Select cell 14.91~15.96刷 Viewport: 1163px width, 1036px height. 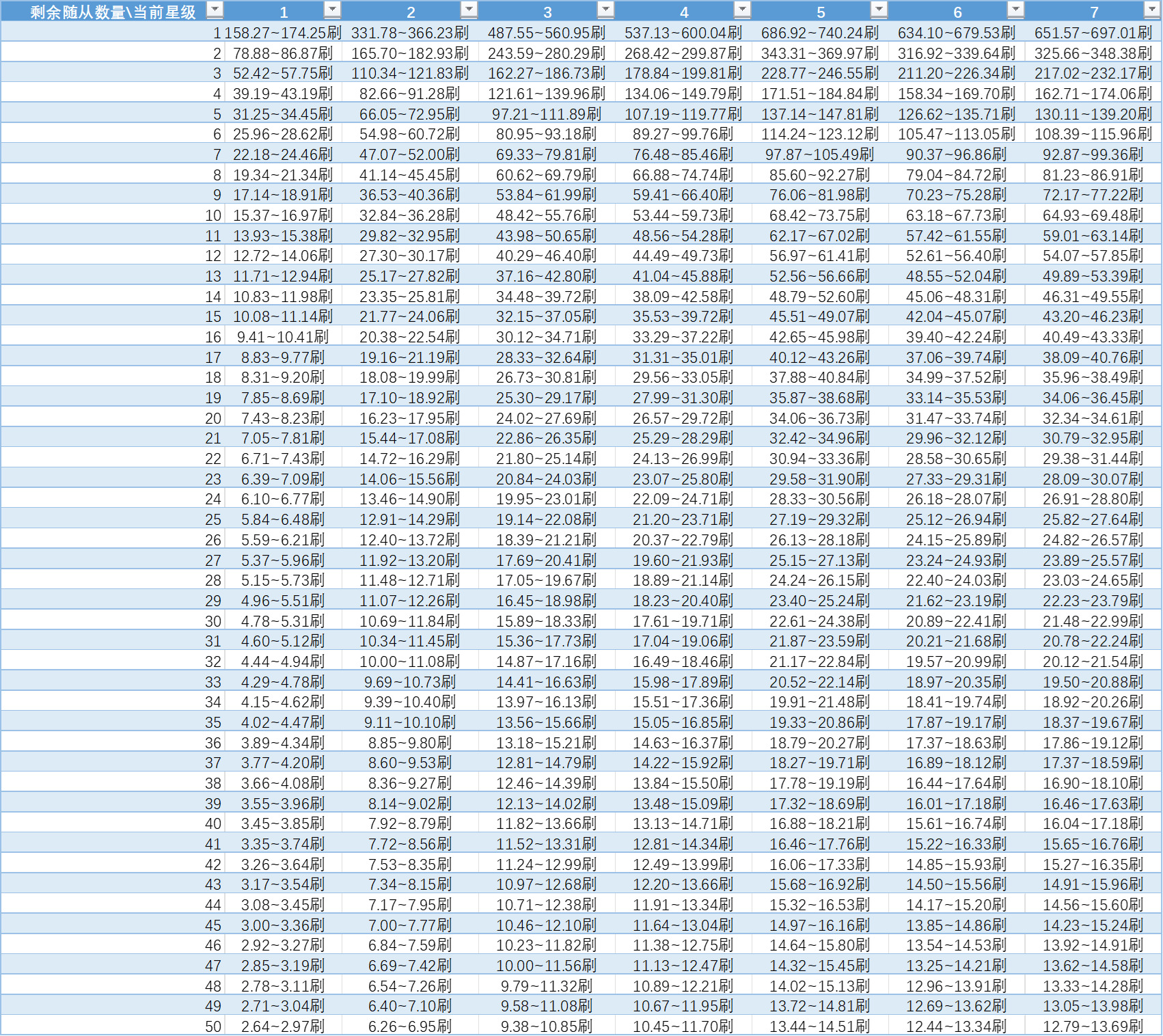[x=1093, y=884]
